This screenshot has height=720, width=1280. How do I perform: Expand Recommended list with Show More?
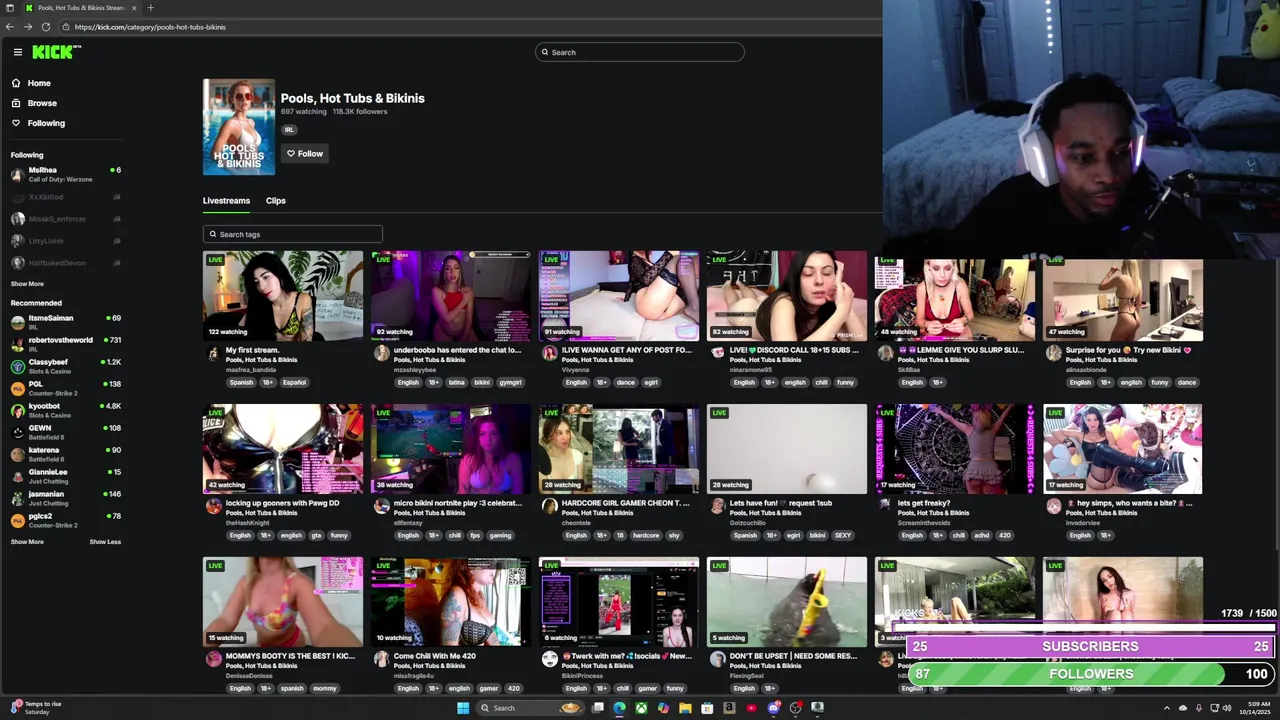27,542
